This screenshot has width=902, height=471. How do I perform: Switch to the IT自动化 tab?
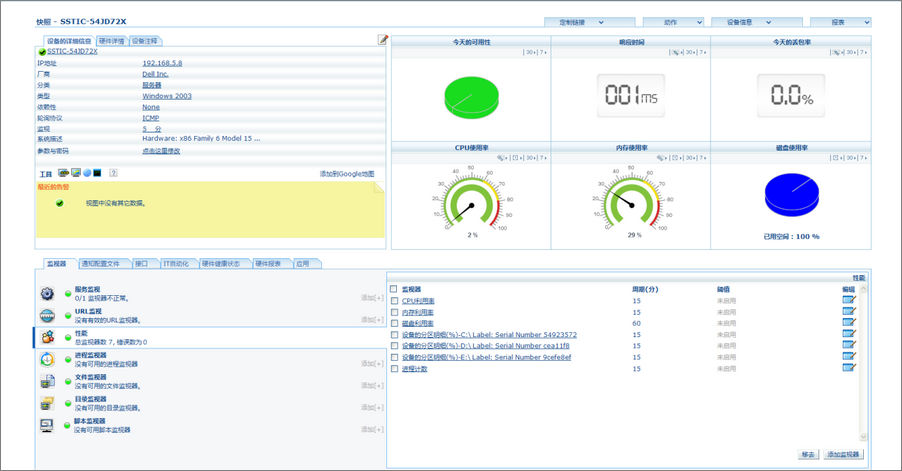[x=177, y=264]
